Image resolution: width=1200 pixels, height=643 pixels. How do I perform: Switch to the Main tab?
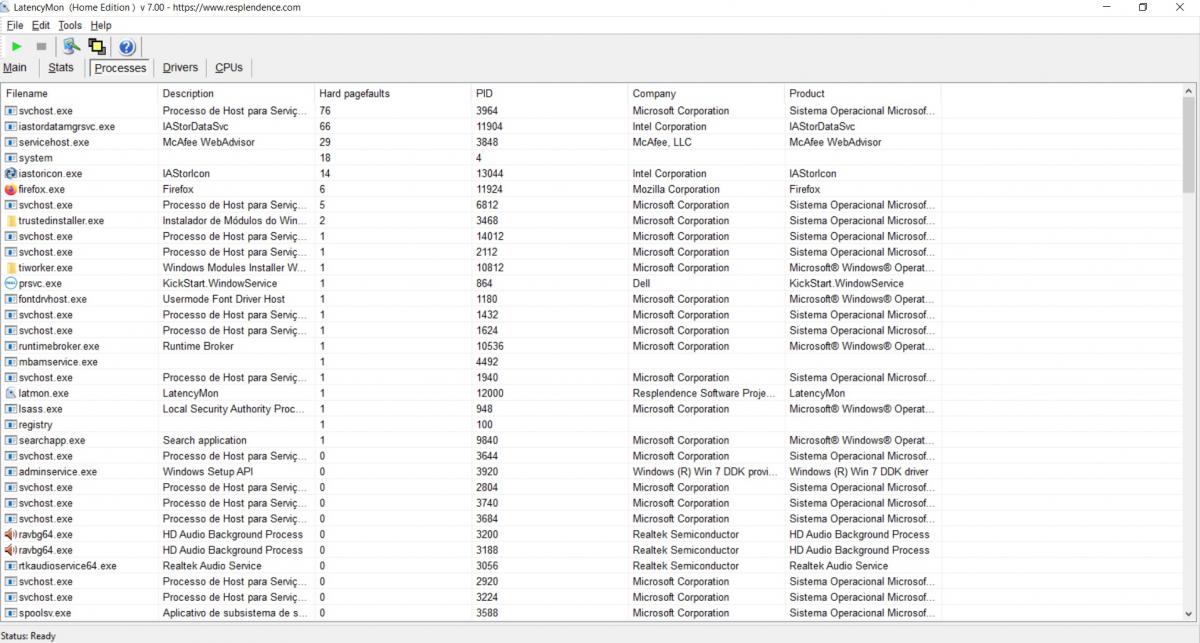coord(15,68)
